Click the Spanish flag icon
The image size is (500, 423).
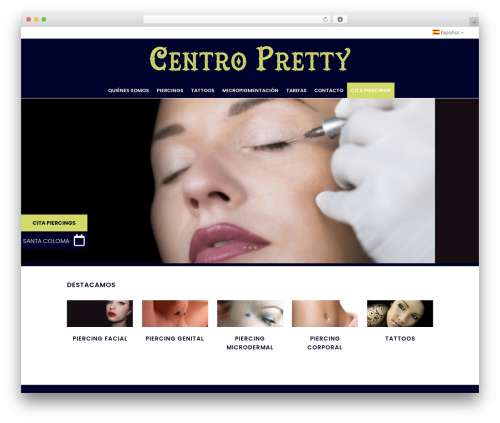436,32
